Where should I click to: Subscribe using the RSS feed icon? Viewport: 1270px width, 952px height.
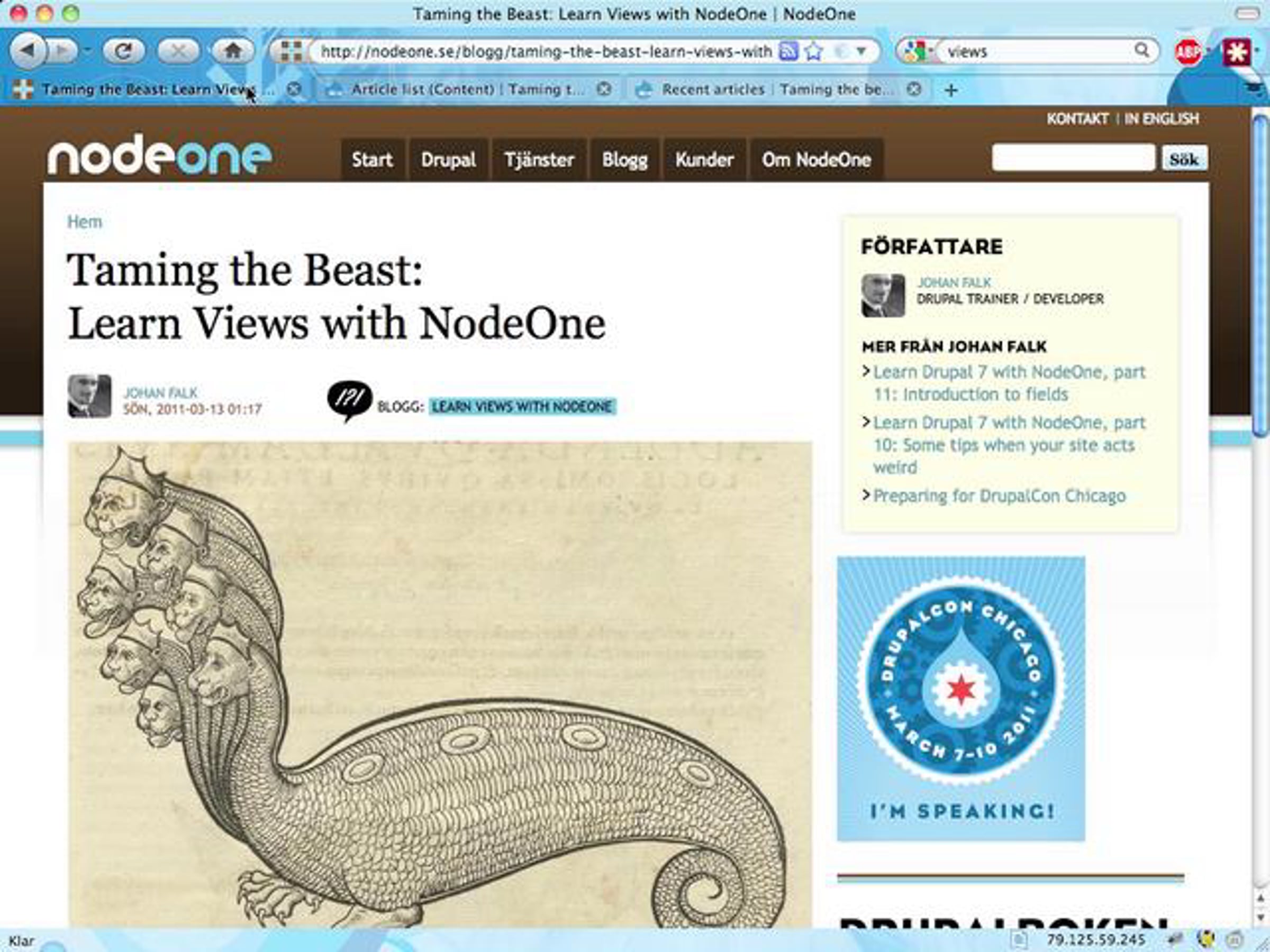788,52
